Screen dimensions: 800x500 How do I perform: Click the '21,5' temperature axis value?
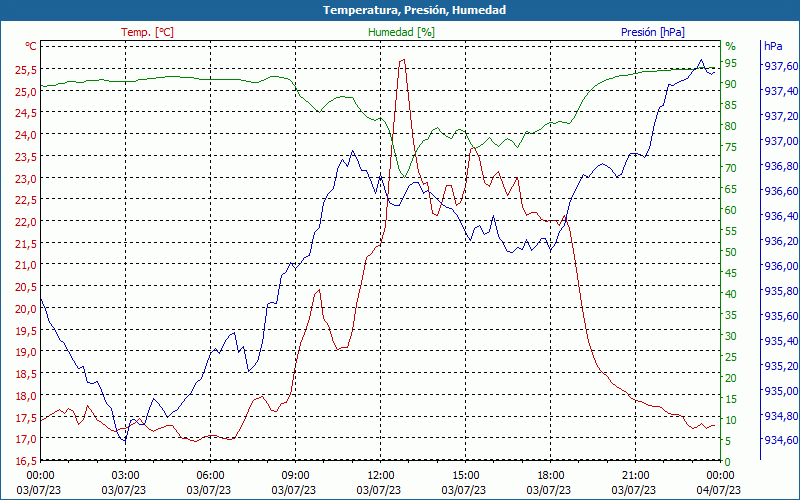27,244
